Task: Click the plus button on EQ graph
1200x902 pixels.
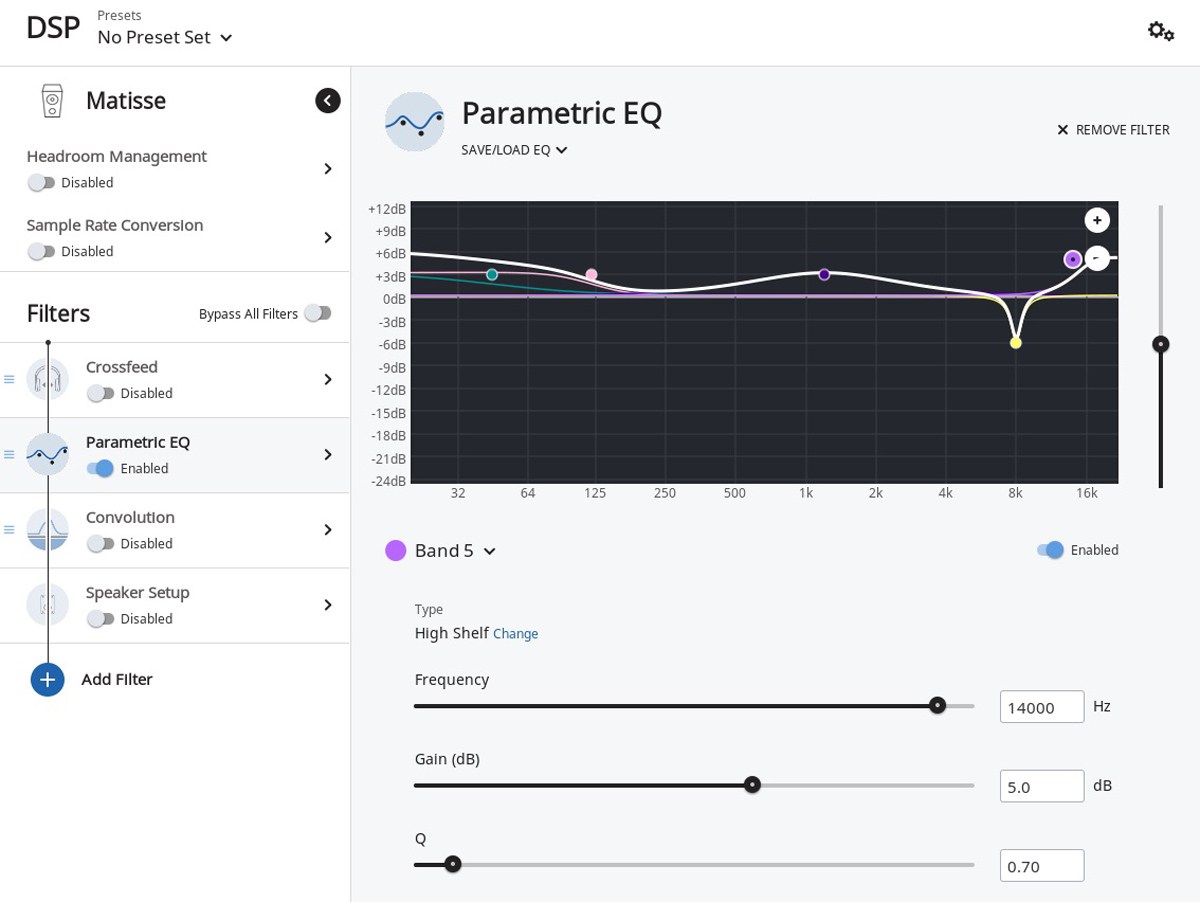Action: (1097, 221)
